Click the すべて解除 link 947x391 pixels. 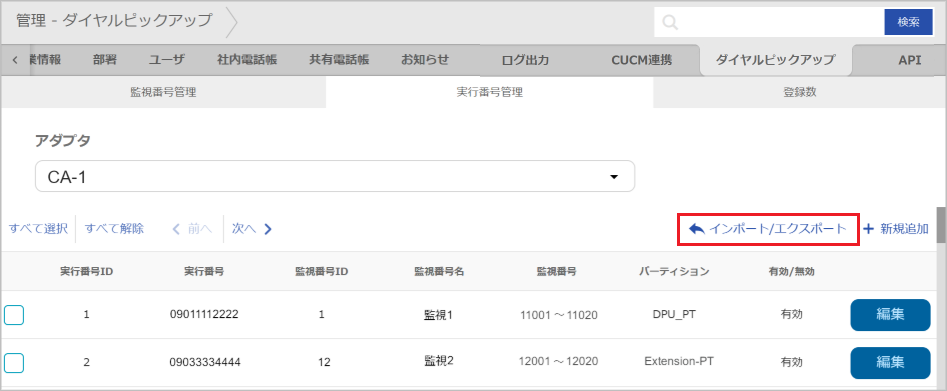pyautogui.click(x=114, y=229)
